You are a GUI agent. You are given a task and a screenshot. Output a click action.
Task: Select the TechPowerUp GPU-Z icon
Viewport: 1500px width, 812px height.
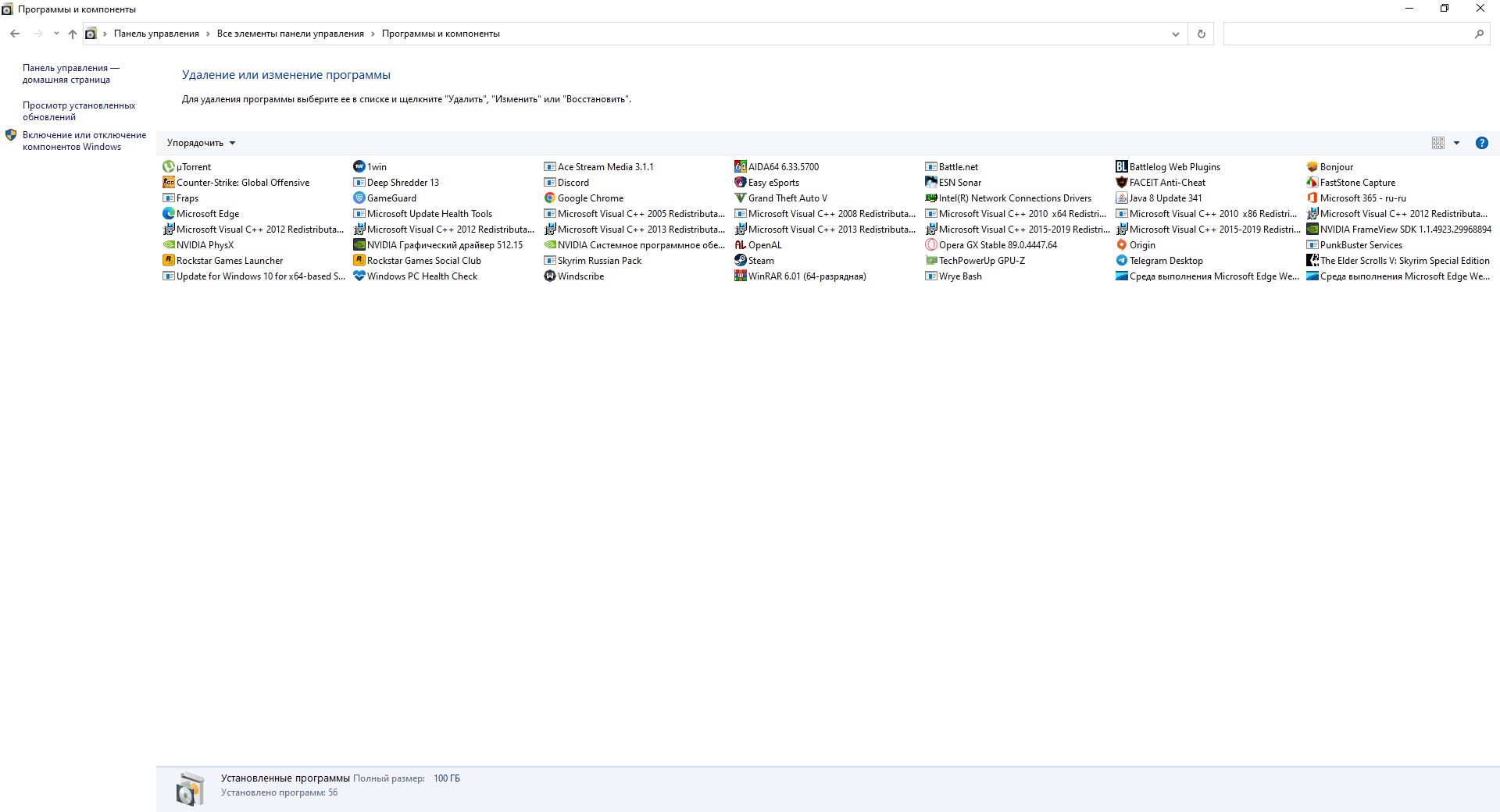[930, 261]
